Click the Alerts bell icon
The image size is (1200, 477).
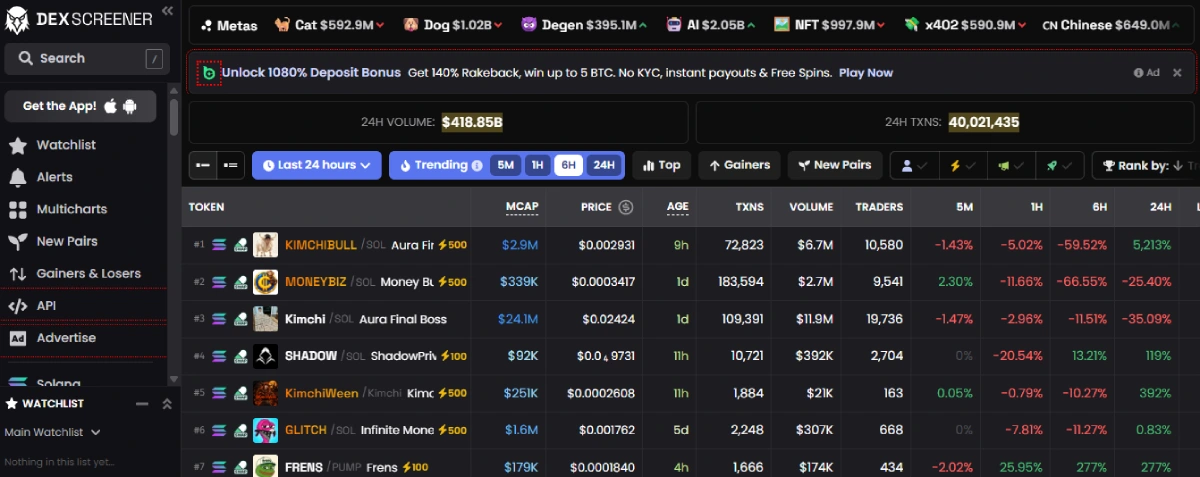[17, 178]
